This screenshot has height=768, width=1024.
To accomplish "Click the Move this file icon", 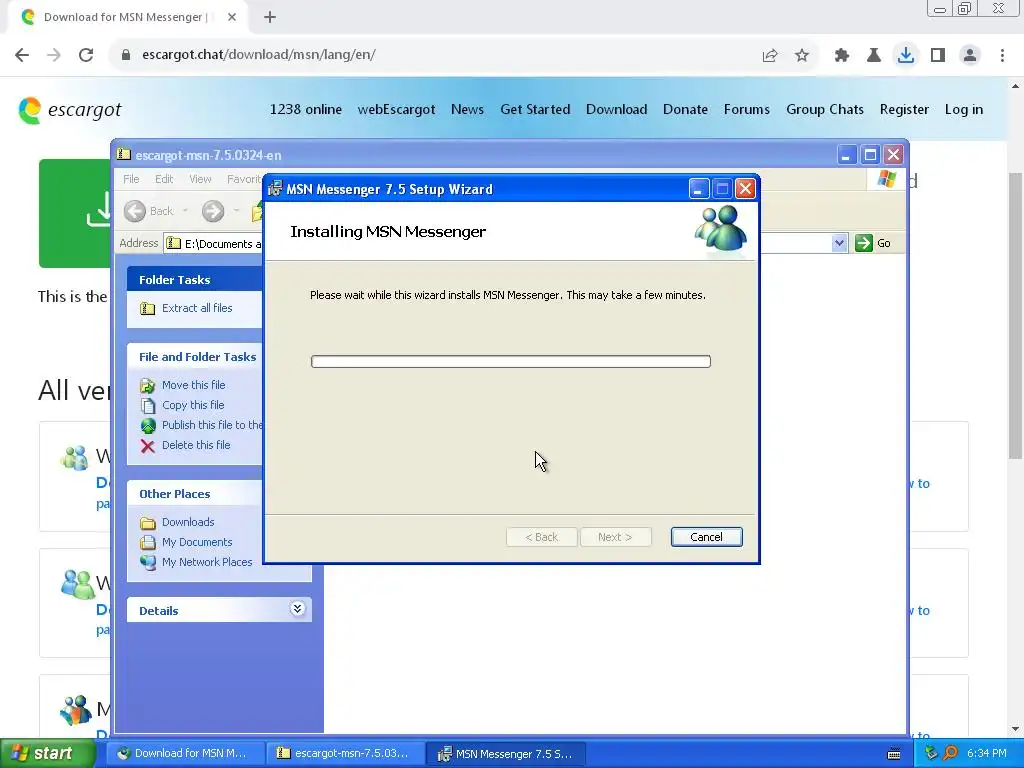I will click(x=148, y=385).
